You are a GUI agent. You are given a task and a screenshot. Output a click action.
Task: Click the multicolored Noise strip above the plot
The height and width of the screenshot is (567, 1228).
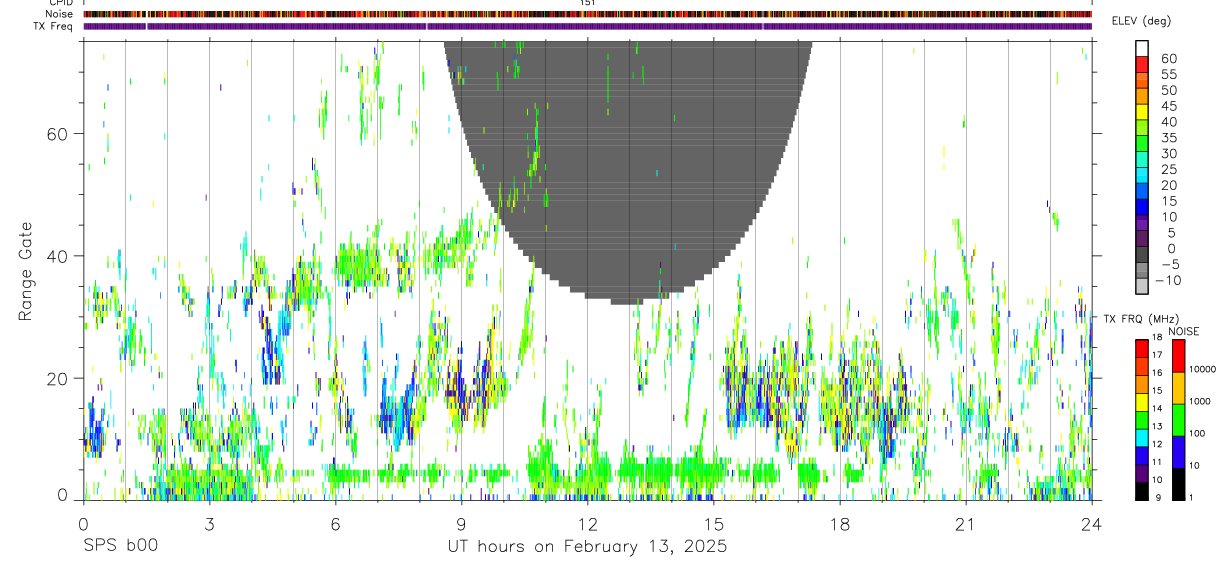point(587,14)
